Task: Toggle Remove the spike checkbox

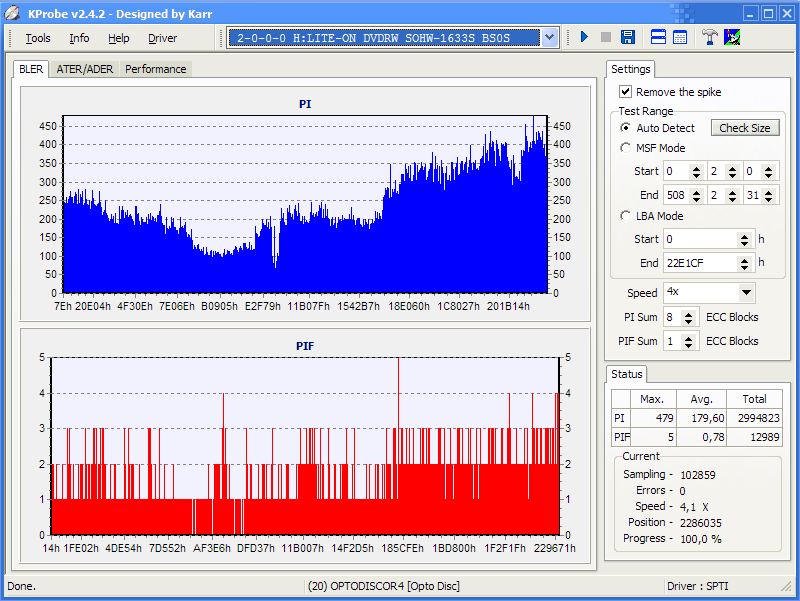Action: click(x=625, y=92)
